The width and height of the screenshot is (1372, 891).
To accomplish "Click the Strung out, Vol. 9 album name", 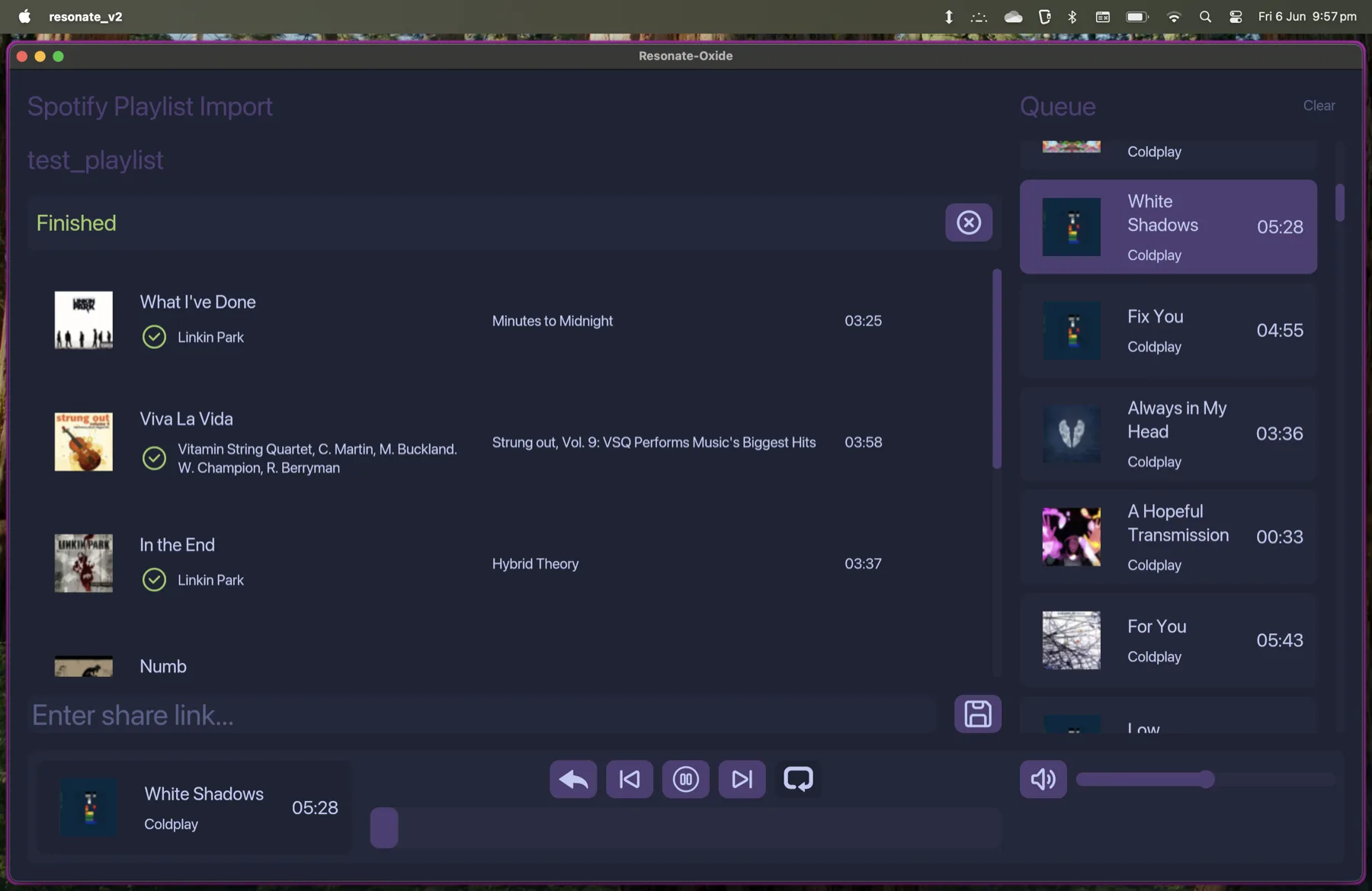I will tap(654, 442).
